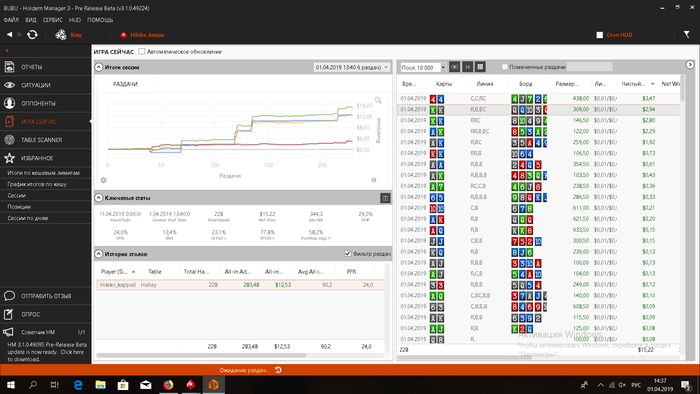Click the search field next to Помеченные раздачи

590,67
